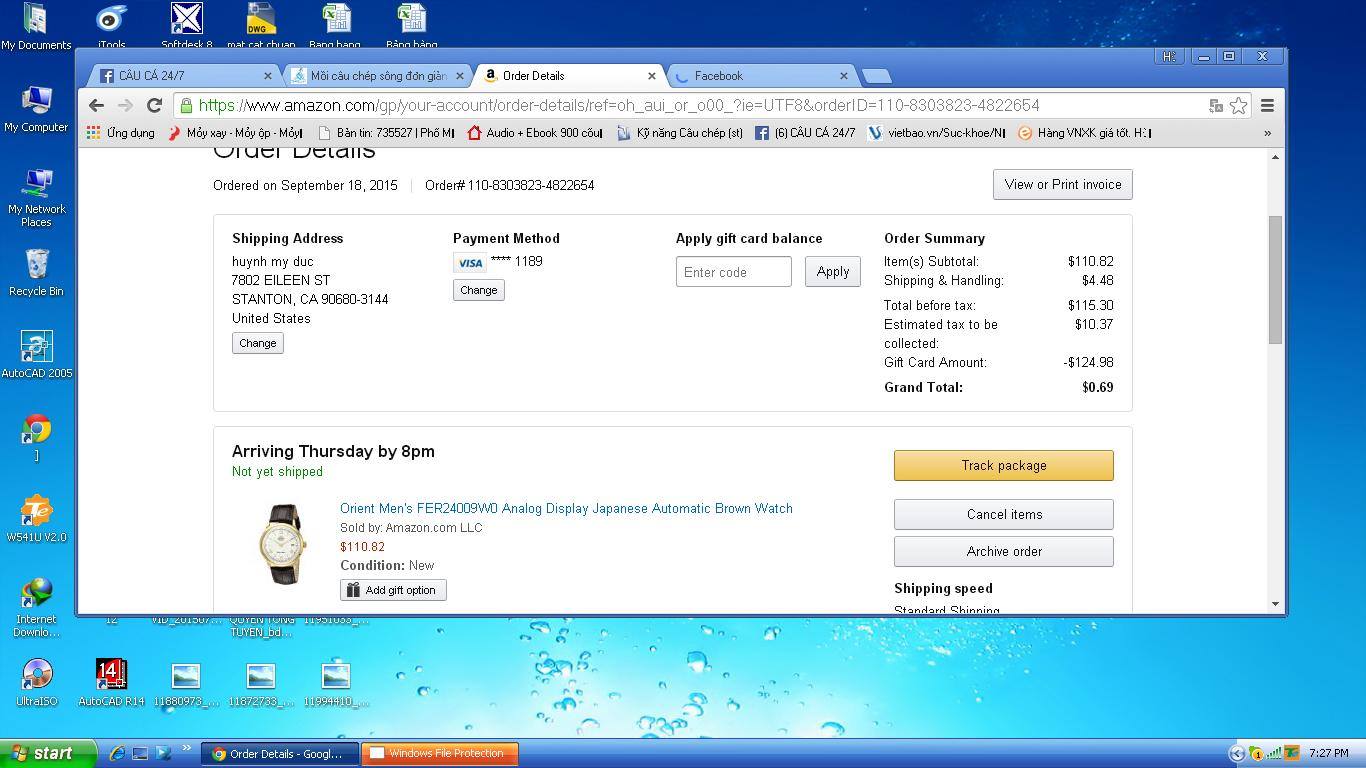Click the Track package button

point(1003,465)
